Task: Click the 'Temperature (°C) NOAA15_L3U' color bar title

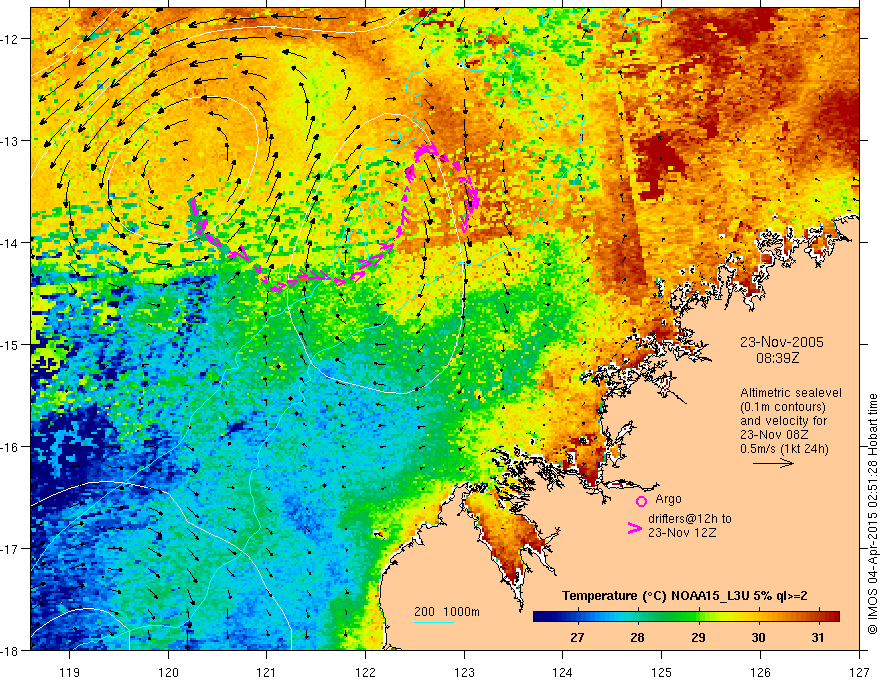Action: click(x=685, y=596)
